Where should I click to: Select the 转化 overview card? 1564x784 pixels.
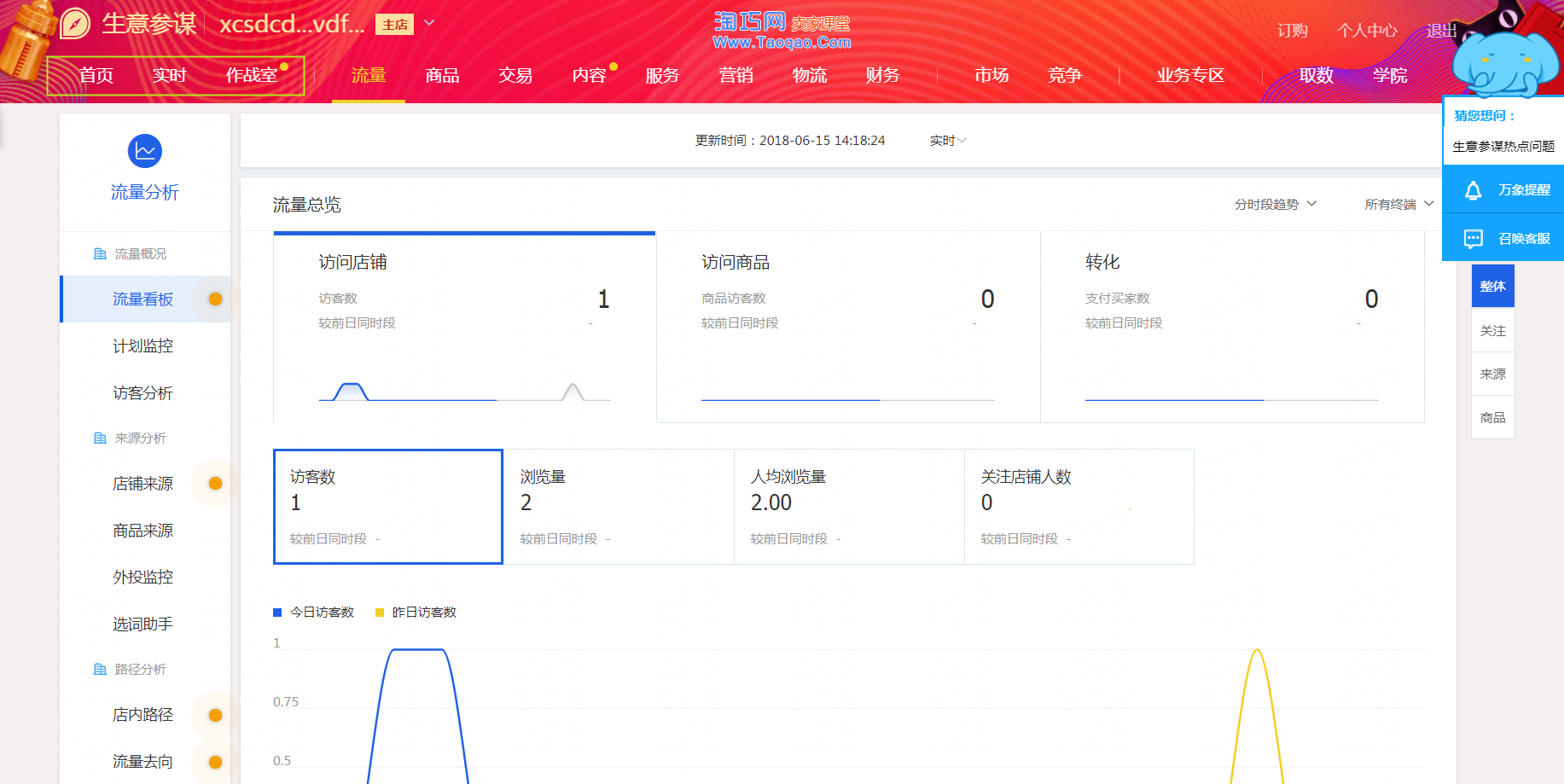pyautogui.click(x=1232, y=327)
